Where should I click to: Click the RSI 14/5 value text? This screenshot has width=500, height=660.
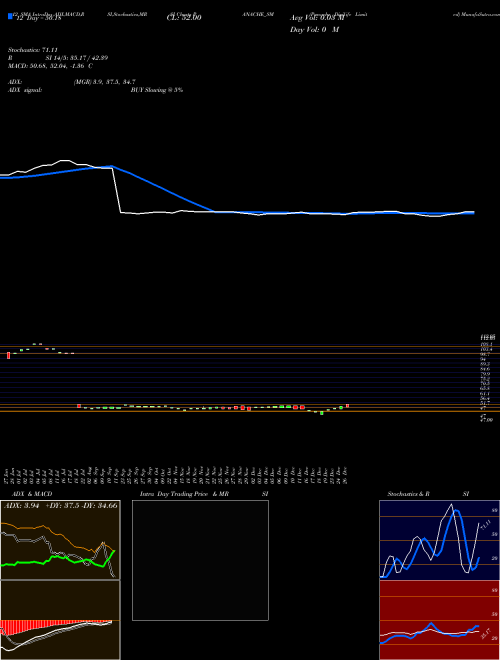click(x=77, y=58)
